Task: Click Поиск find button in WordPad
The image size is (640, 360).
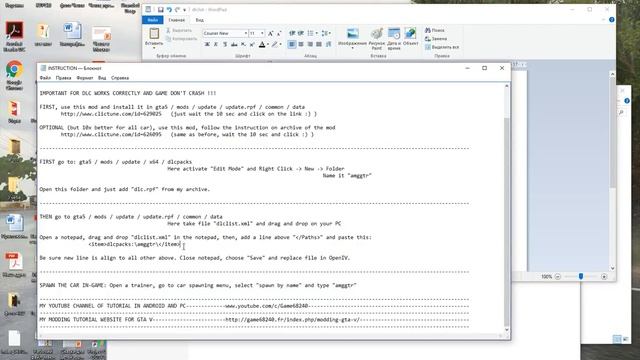Action: click(x=435, y=30)
